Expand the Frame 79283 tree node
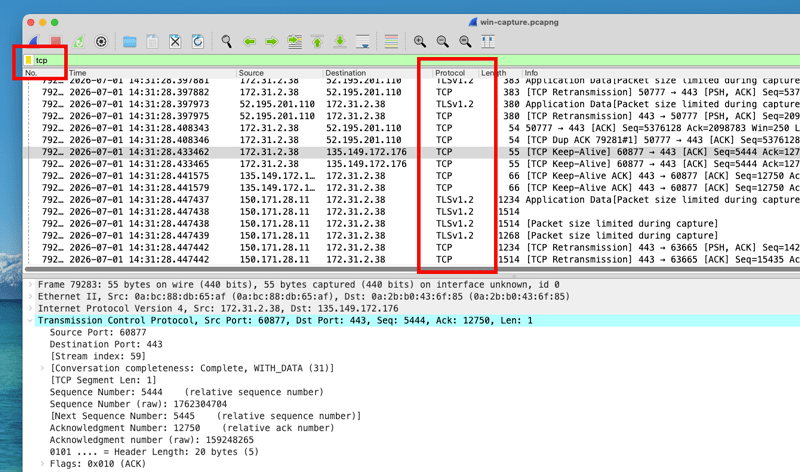 [x=30, y=285]
